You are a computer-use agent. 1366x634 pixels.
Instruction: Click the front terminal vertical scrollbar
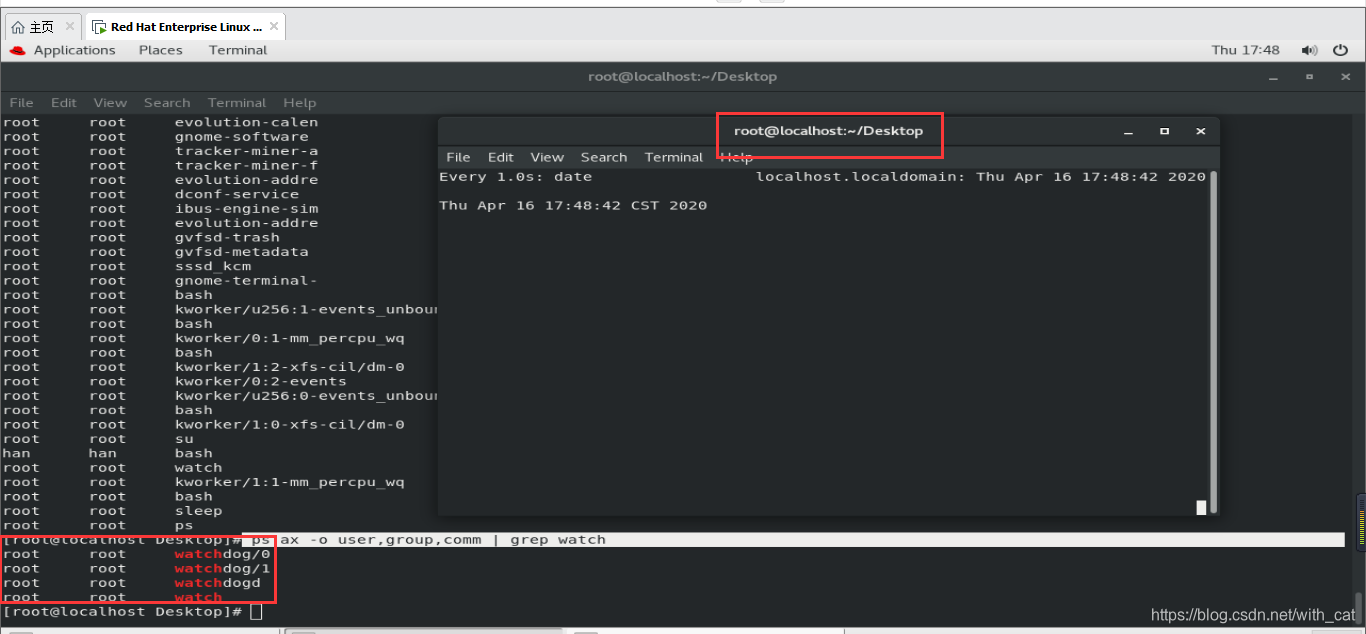1214,340
